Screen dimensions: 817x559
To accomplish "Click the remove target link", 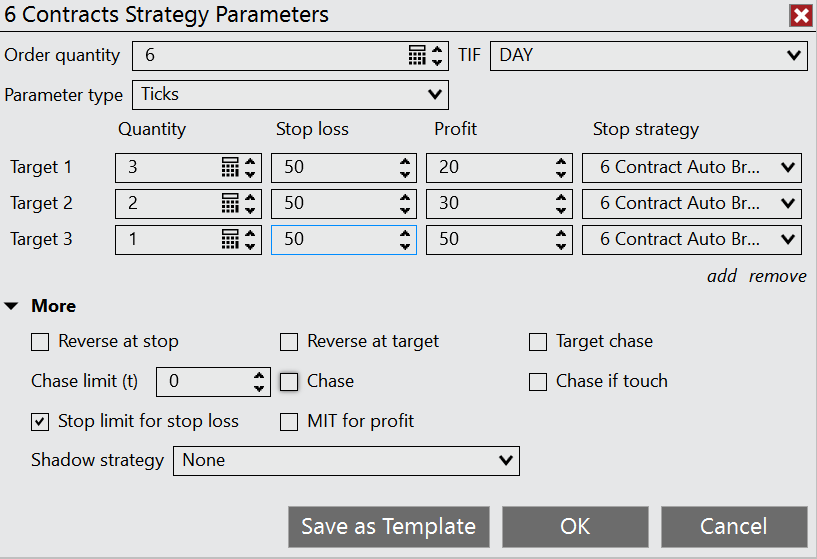I will 777,276.
